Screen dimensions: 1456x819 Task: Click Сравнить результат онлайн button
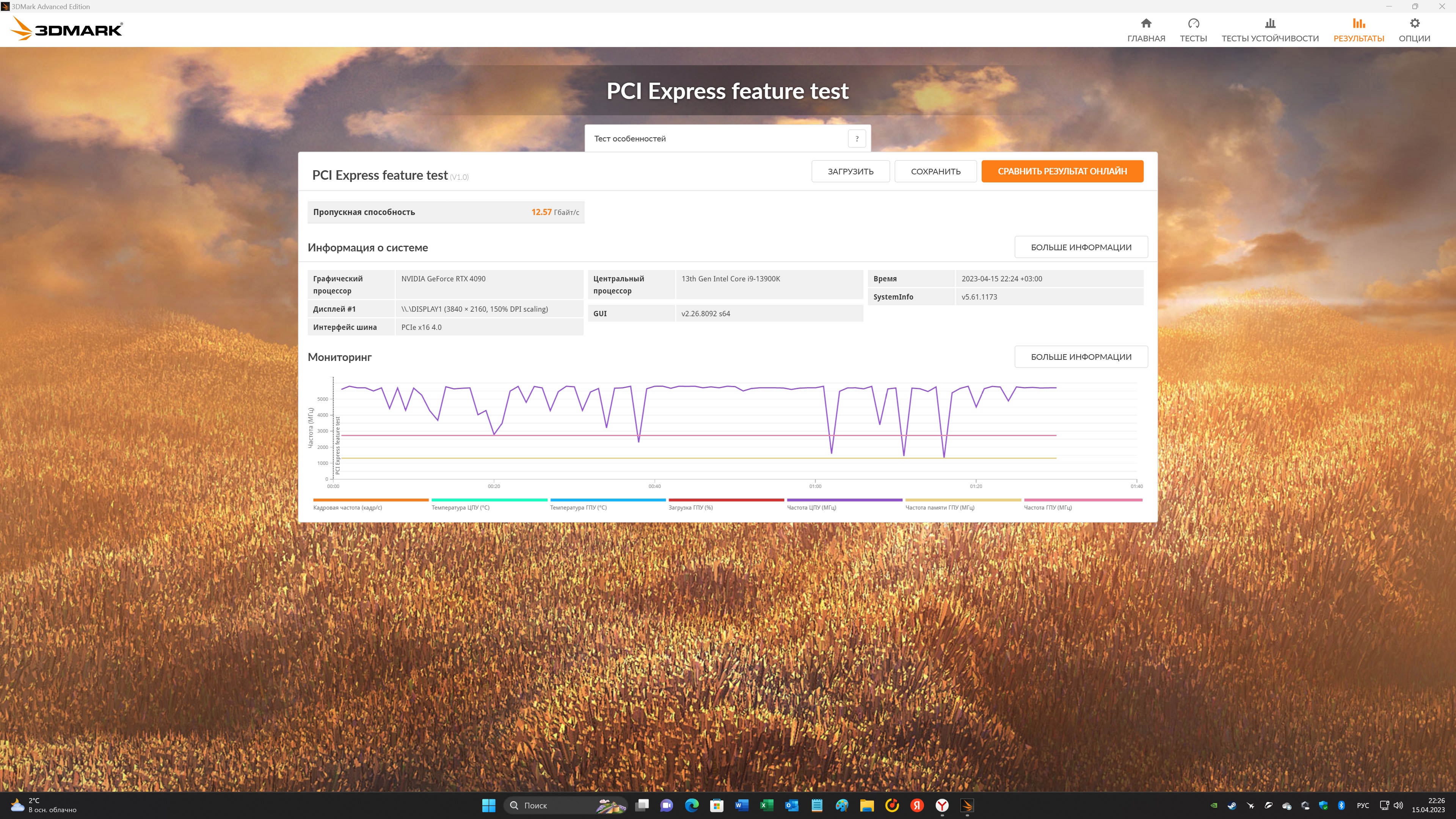tap(1062, 171)
